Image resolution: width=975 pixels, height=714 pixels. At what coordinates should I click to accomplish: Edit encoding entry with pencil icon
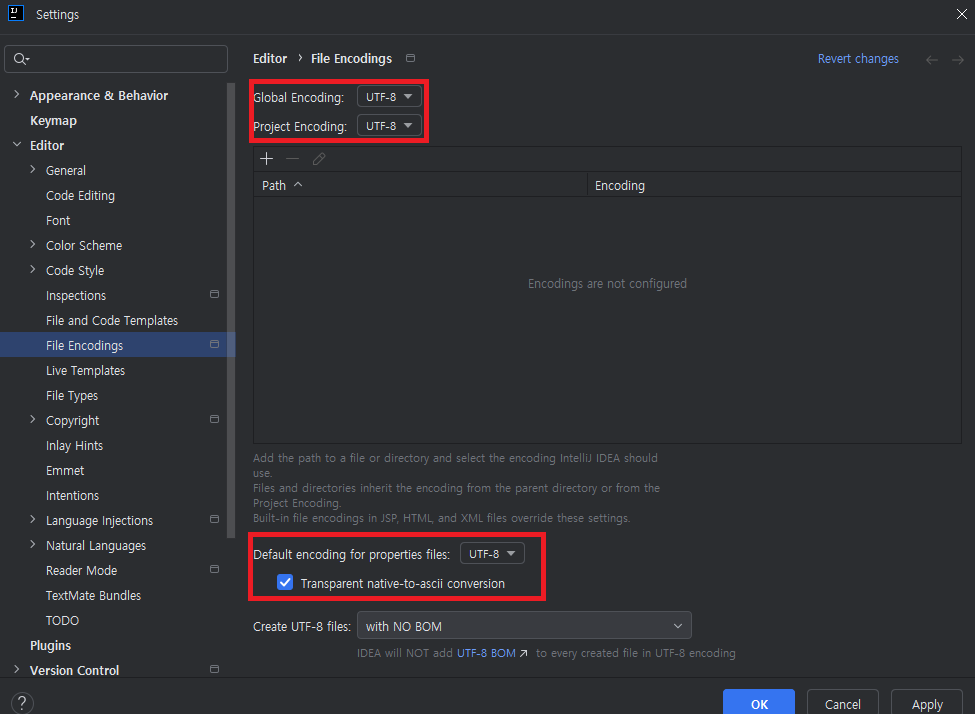pyautogui.click(x=318, y=159)
